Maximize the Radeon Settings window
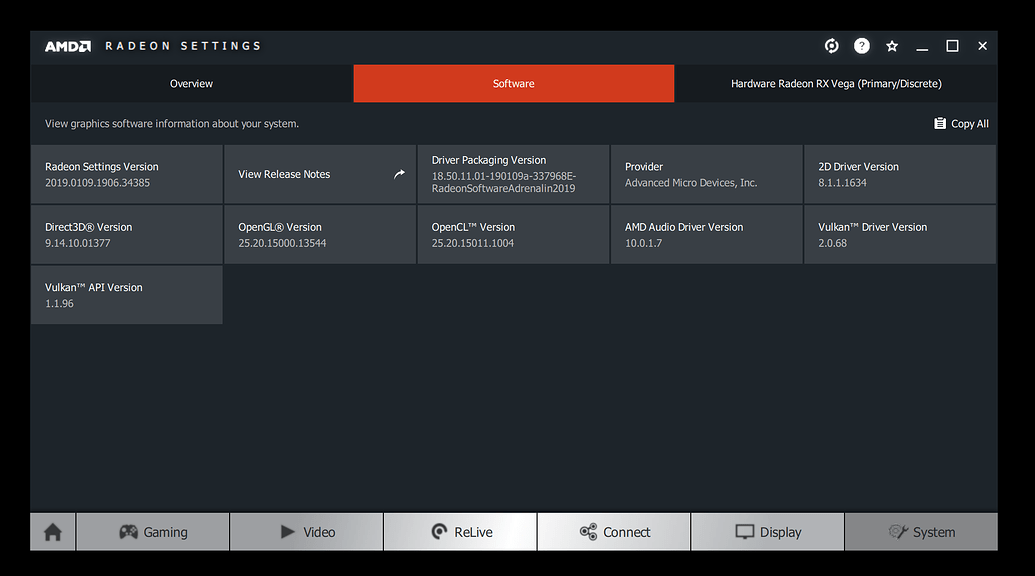1035x576 pixels. click(x=952, y=46)
